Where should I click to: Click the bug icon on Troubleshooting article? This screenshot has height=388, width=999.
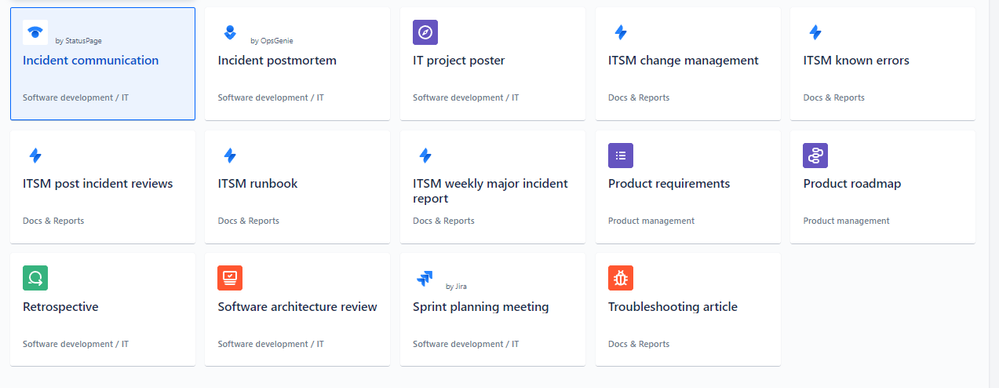click(x=621, y=278)
